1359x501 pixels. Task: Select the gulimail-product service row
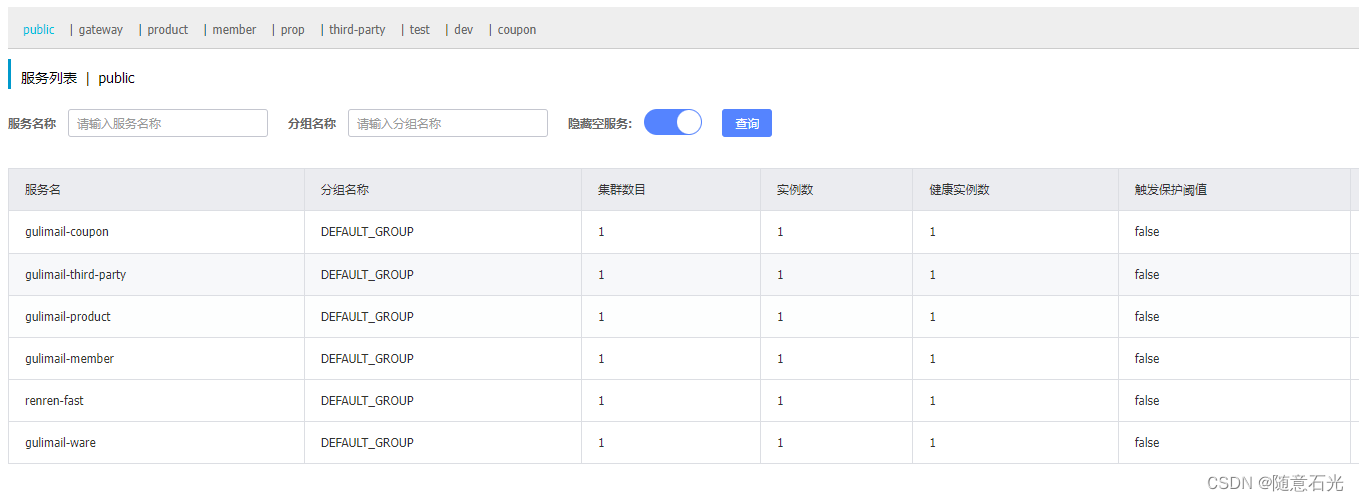[x=680, y=316]
